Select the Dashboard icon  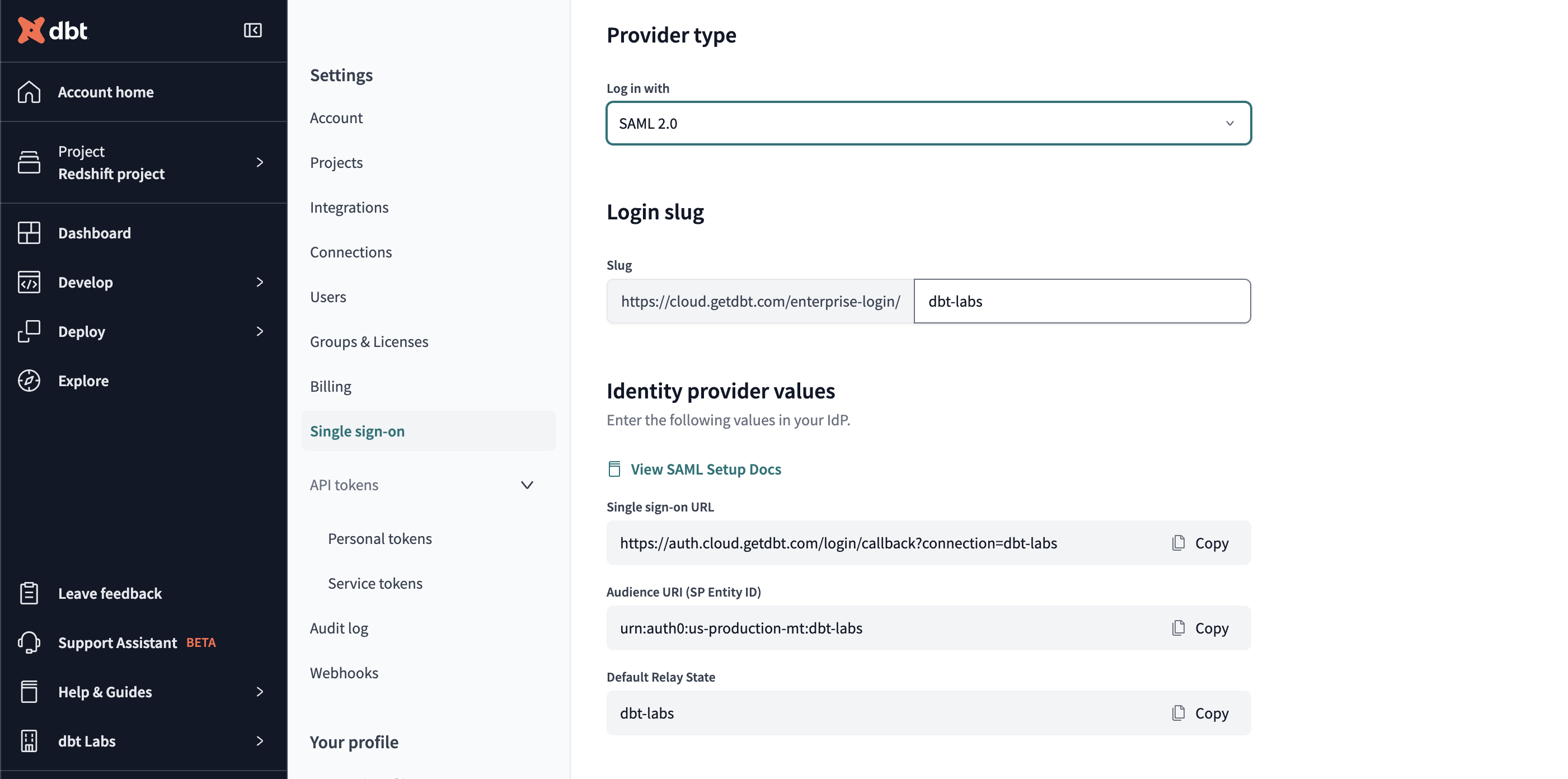(x=29, y=232)
